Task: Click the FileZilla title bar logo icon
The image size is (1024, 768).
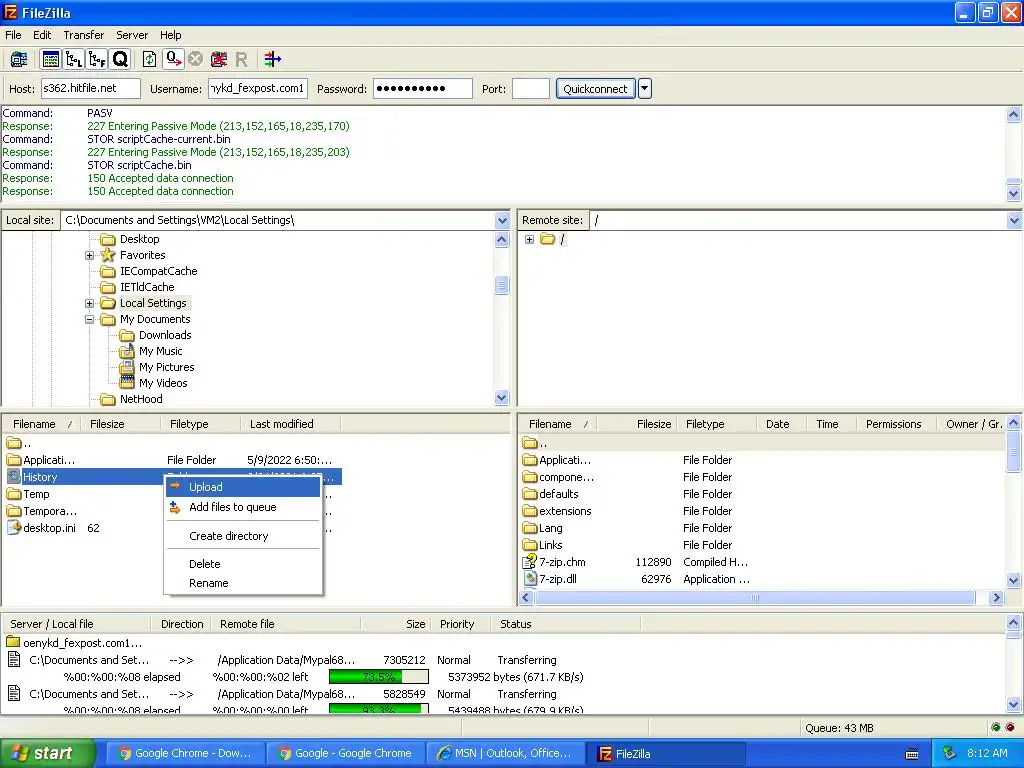Action: coord(10,12)
